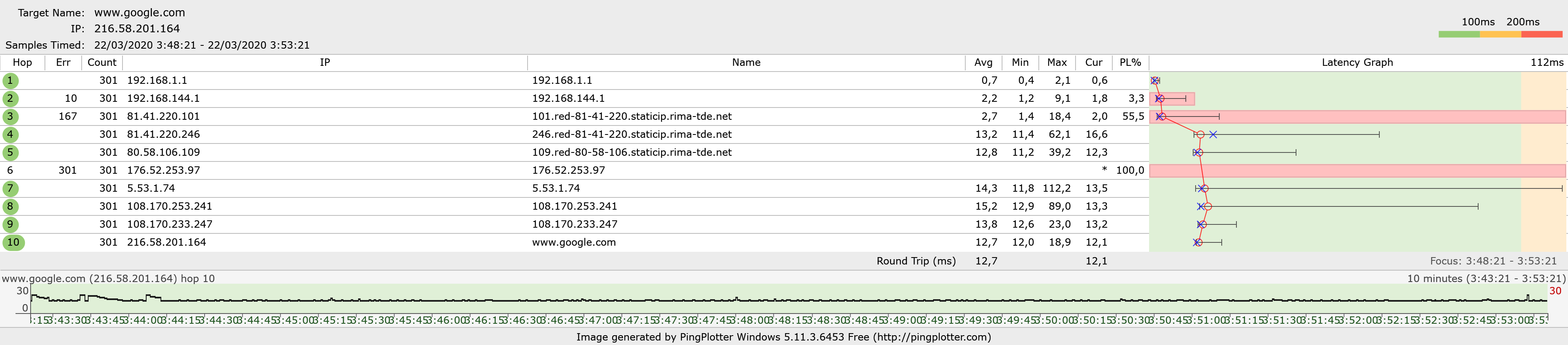This screenshot has height=345, width=1568.
Task: Click www.google.com in the Name column
Action: coord(573,242)
